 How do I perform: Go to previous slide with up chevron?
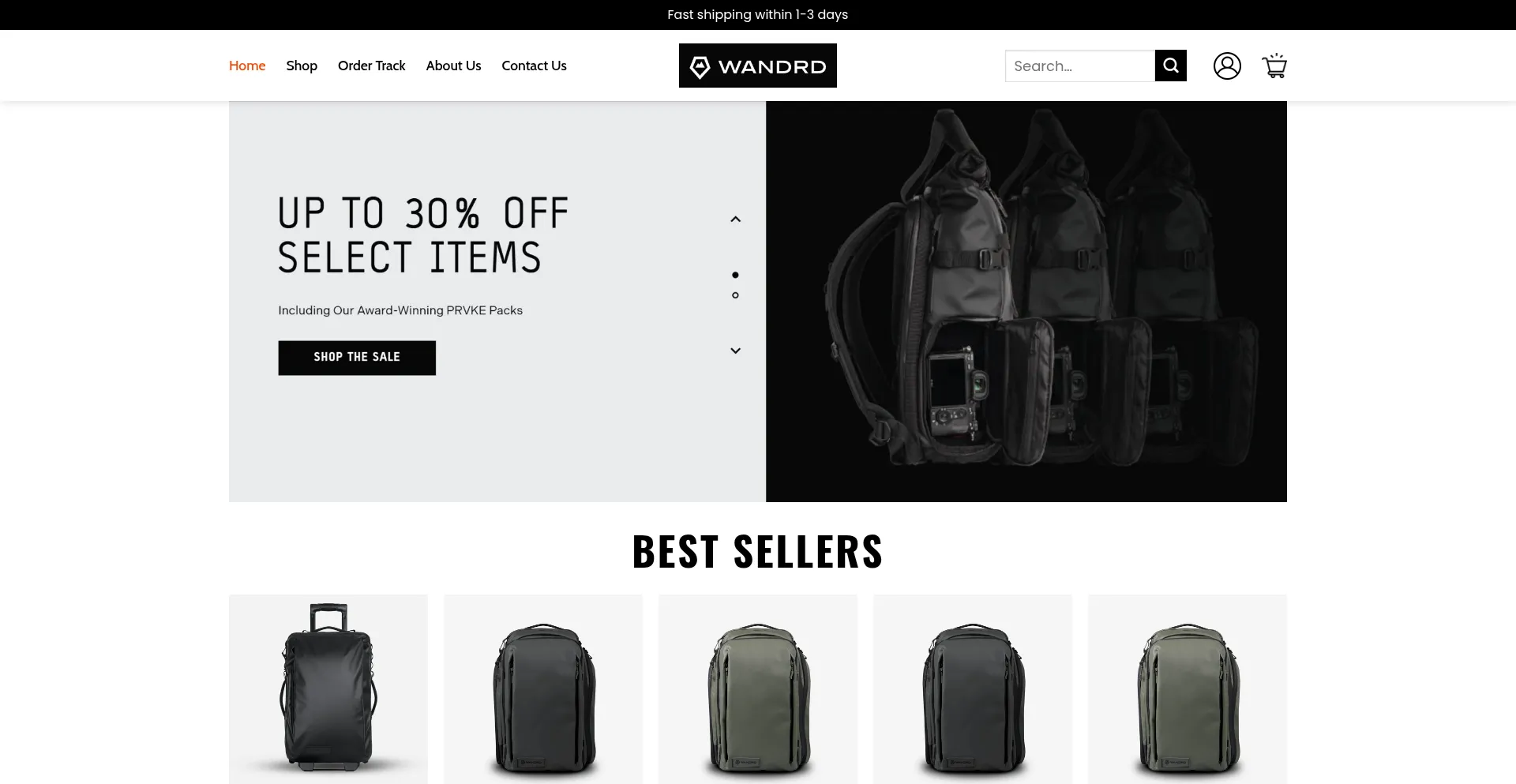coord(735,219)
